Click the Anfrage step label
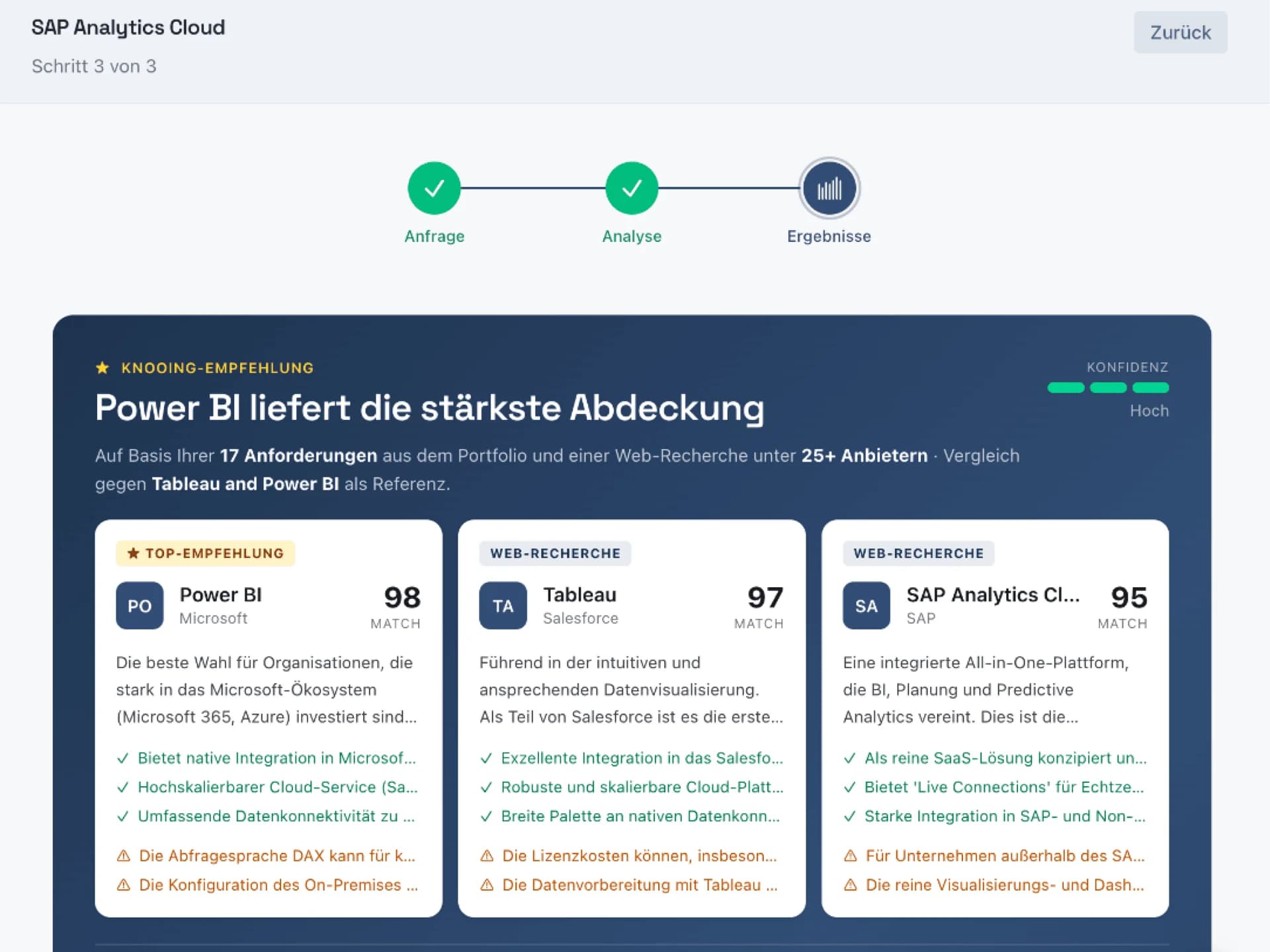 [x=434, y=236]
